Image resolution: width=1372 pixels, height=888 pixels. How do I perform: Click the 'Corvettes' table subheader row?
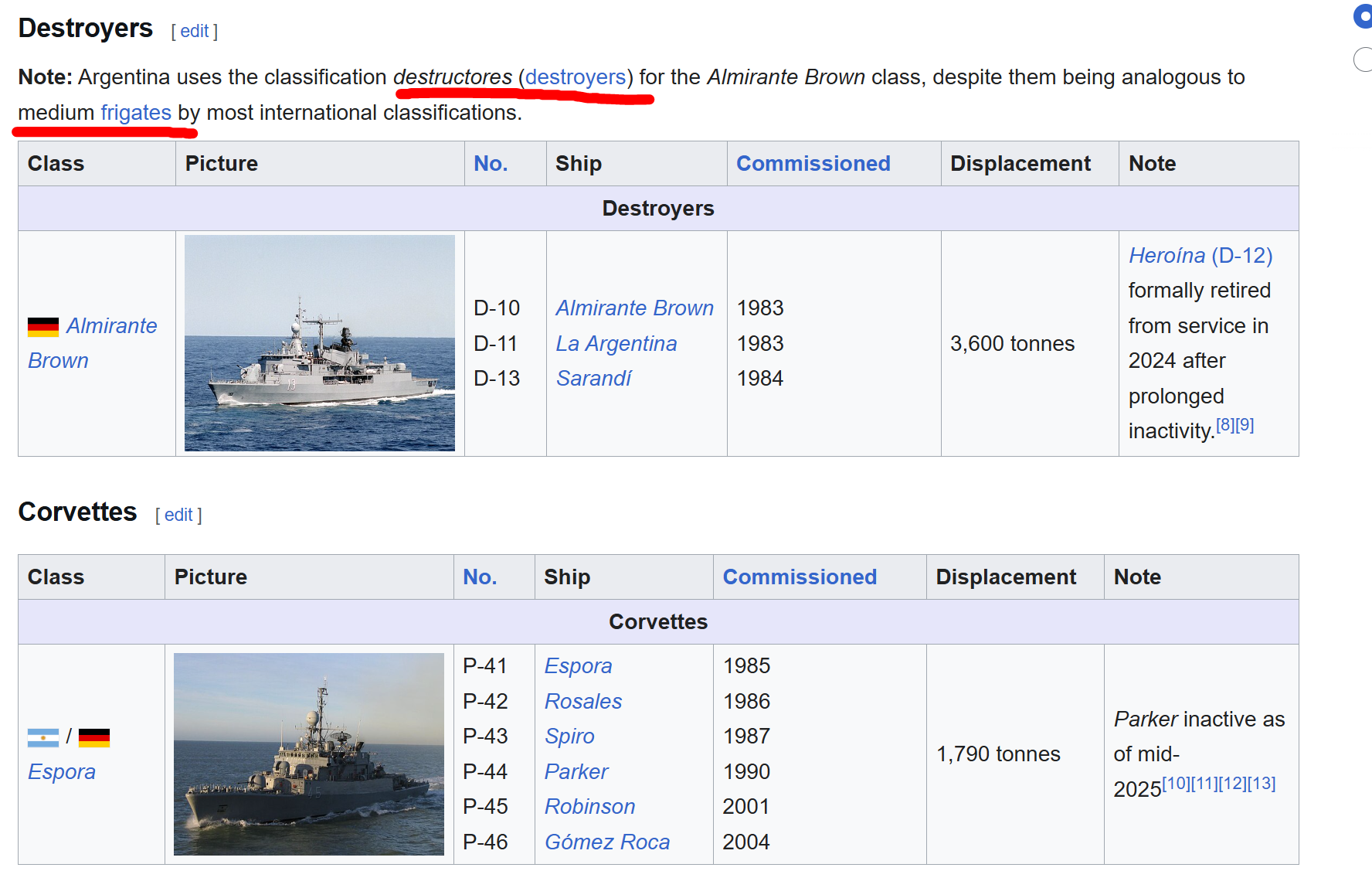point(658,622)
